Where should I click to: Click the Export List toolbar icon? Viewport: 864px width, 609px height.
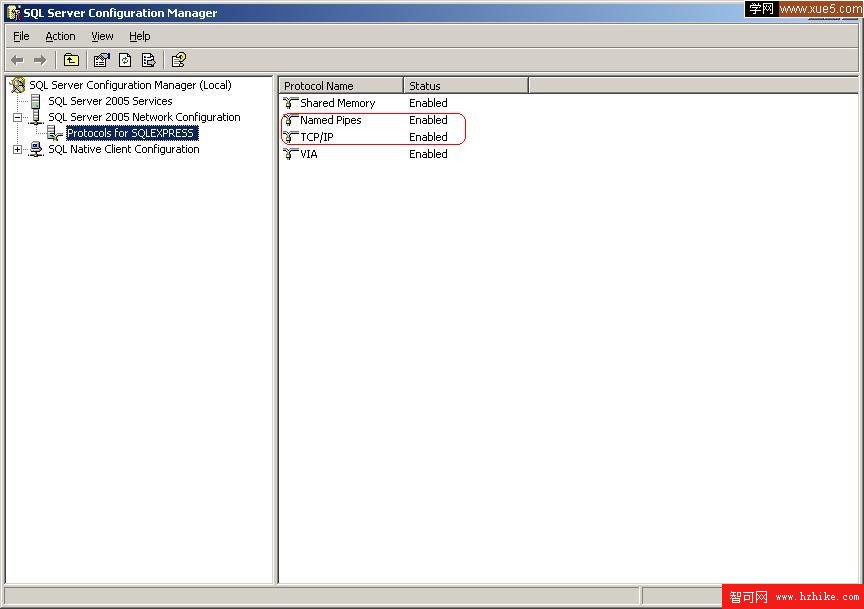tap(149, 60)
